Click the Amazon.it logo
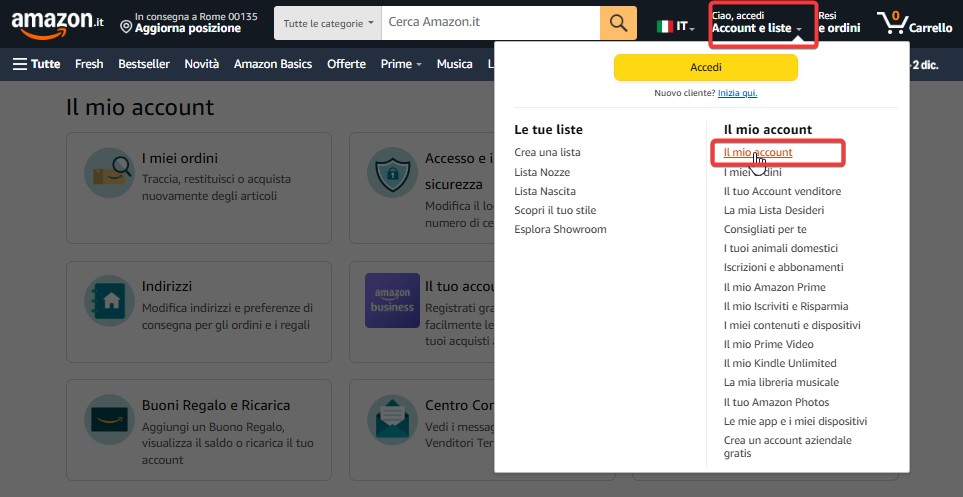The height and width of the screenshot is (497, 963). (x=56, y=22)
